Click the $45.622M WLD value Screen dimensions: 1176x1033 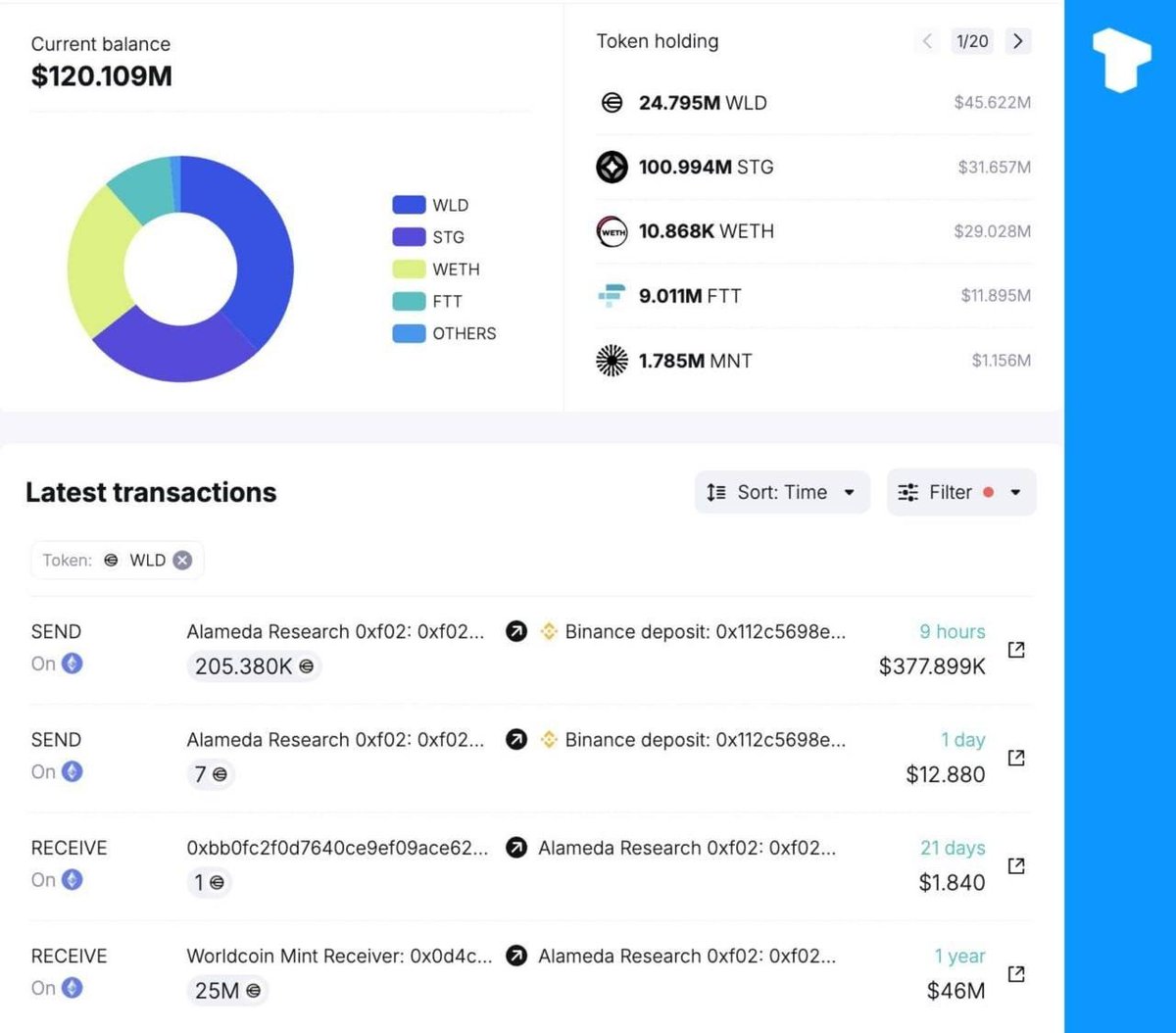pyautogui.click(x=992, y=102)
